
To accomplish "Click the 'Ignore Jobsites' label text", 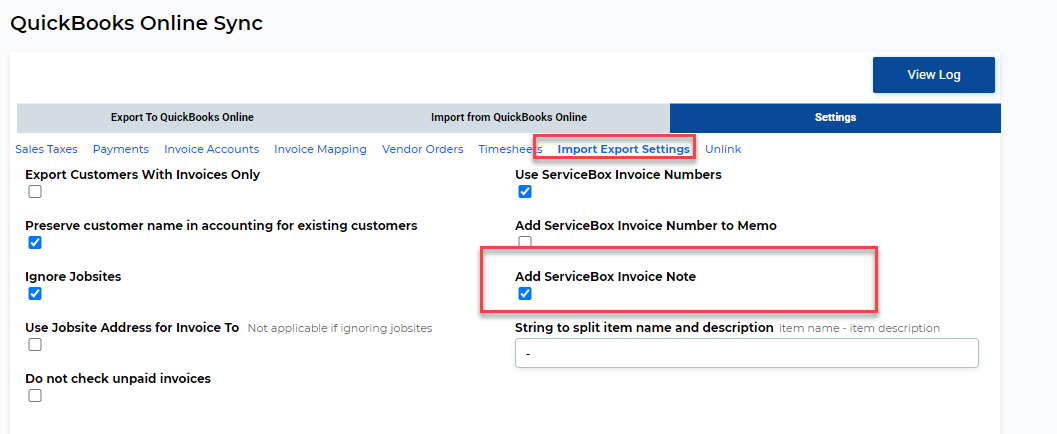I will point(73,276).
